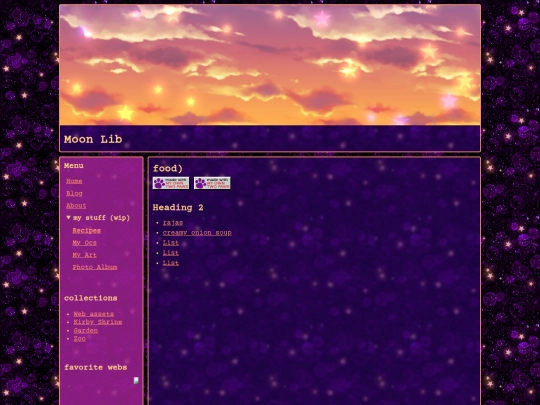
Task: Open the About page link
Action: point(76,206)
